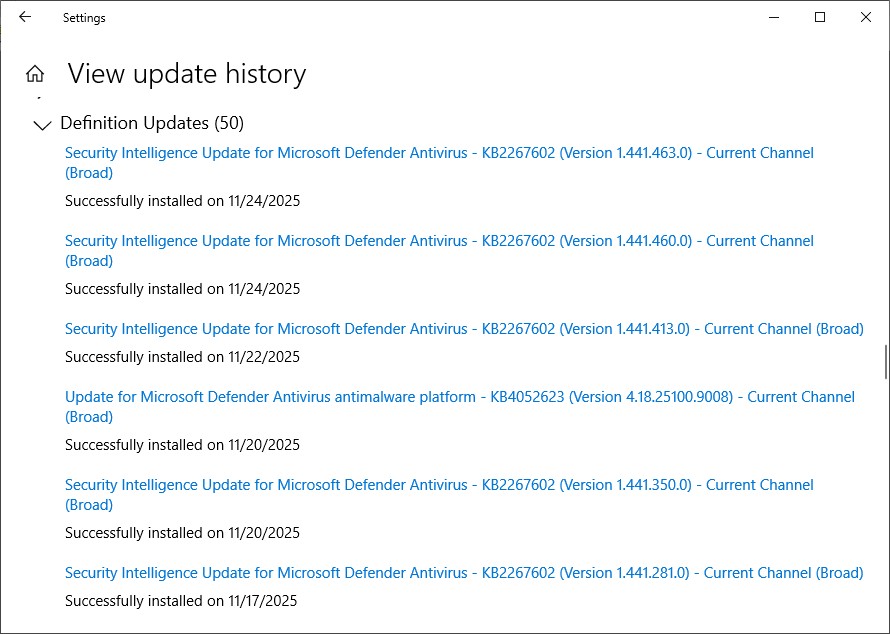Open the Settings Home icon

point(35,74)
